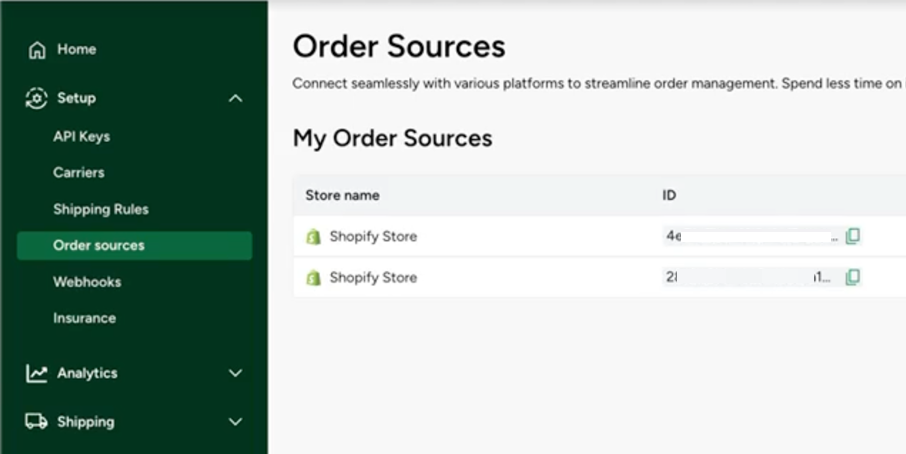906x454 pixels.
Task: Click the Order Sources page heading
Action: pos(399,46)
